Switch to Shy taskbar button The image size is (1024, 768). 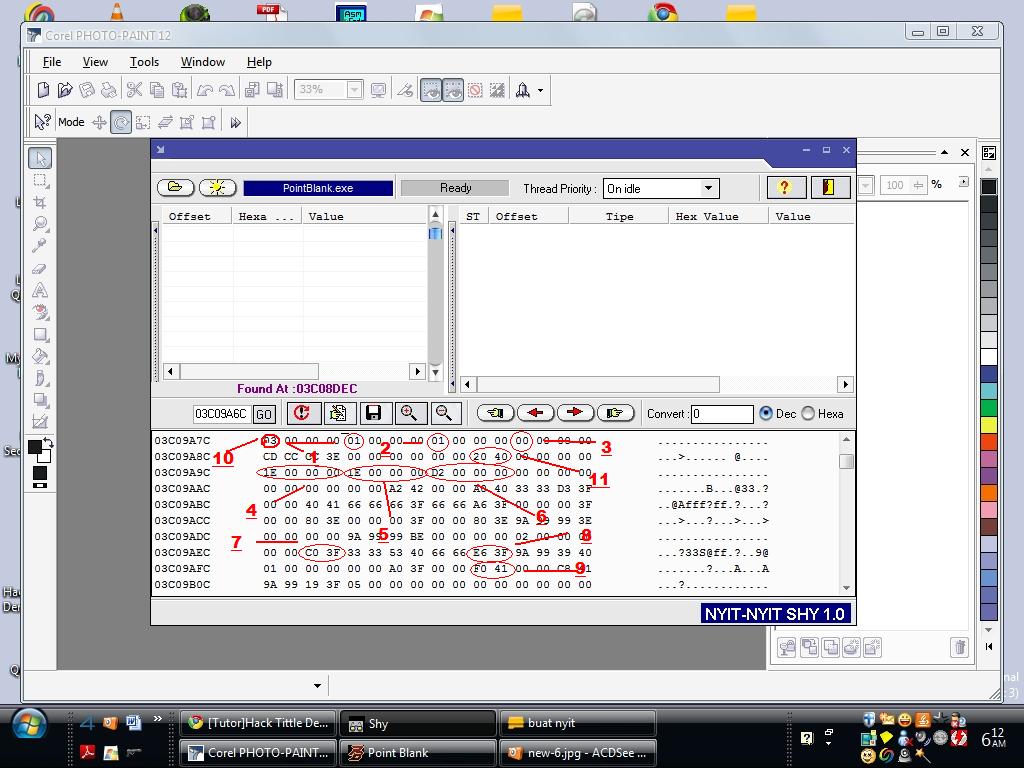[418, 723]
